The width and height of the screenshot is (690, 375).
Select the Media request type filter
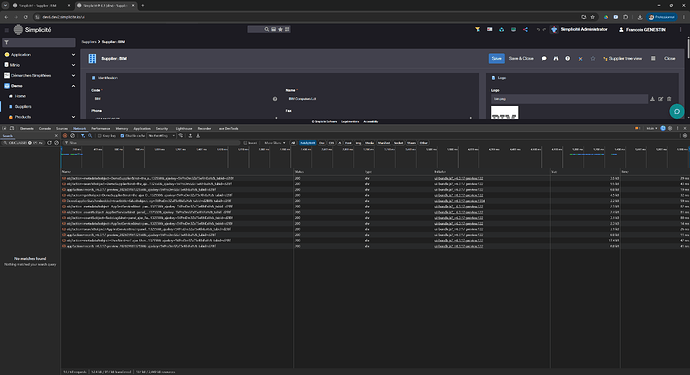[x=369, y=143]
